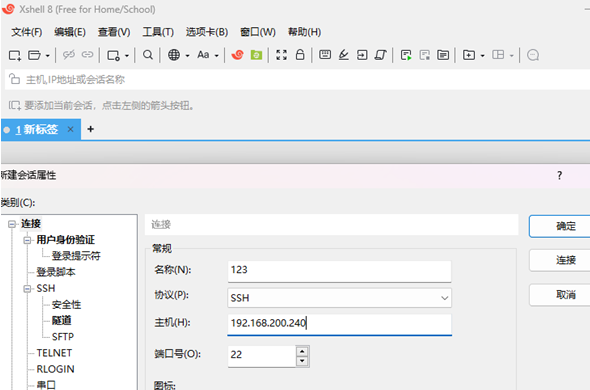
Task: Click the log document toolbar icon
Action: [443, 55]
